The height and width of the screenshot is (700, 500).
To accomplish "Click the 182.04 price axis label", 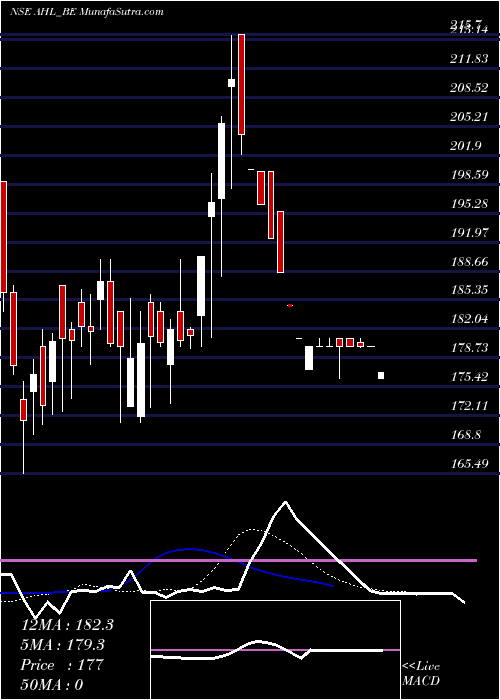I will pyautogui.click(x=469, y=319).
